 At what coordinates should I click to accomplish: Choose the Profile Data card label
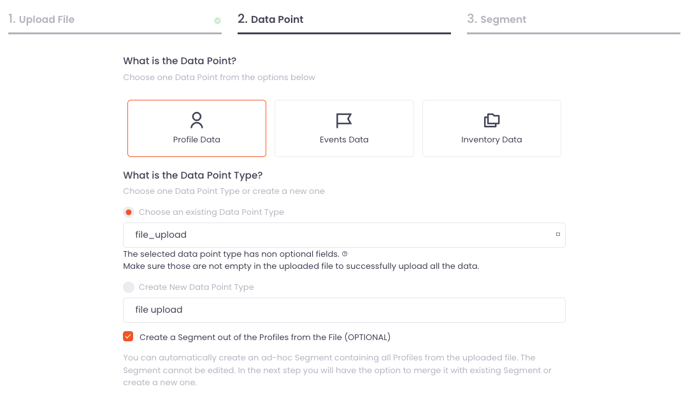tap(197, 140)
